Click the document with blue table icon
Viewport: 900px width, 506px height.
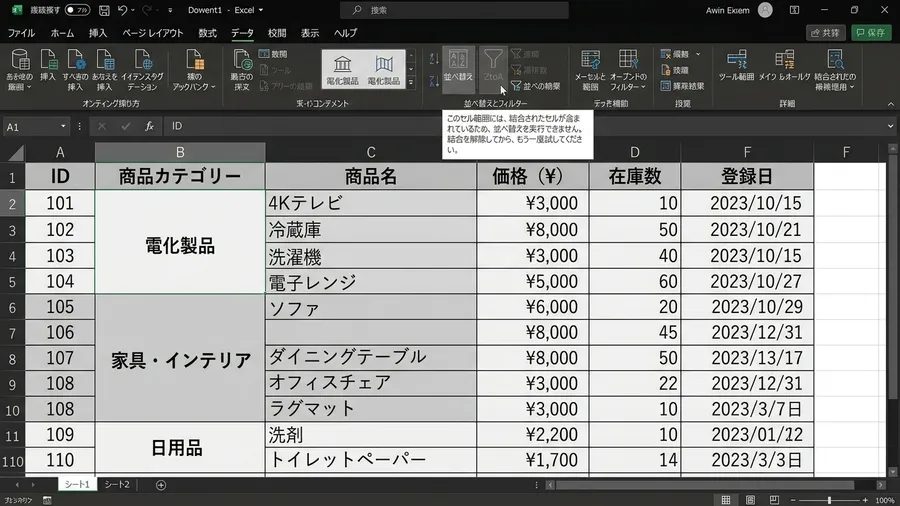[104, 60]
